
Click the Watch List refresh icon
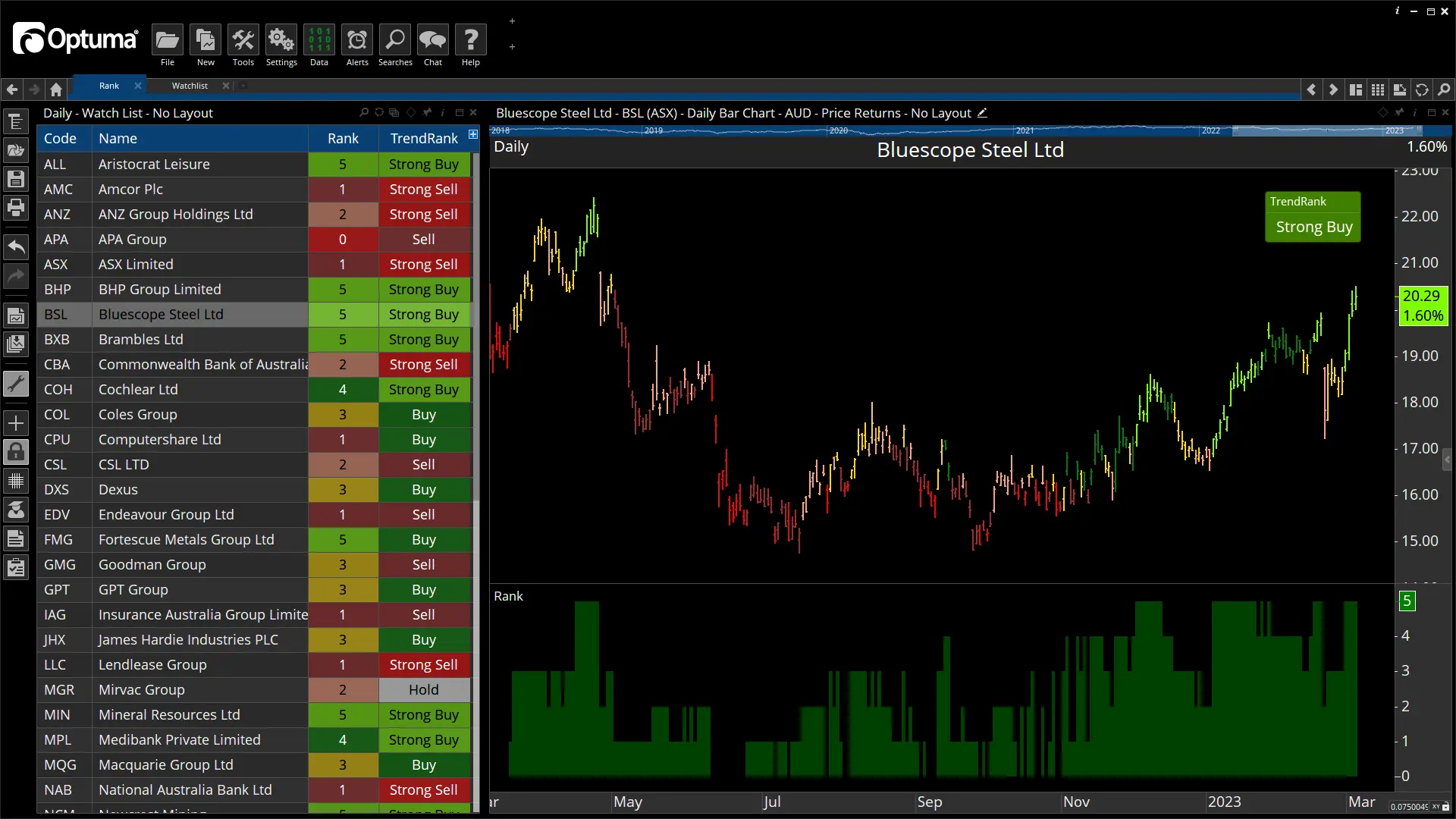(x=379, y=112)
